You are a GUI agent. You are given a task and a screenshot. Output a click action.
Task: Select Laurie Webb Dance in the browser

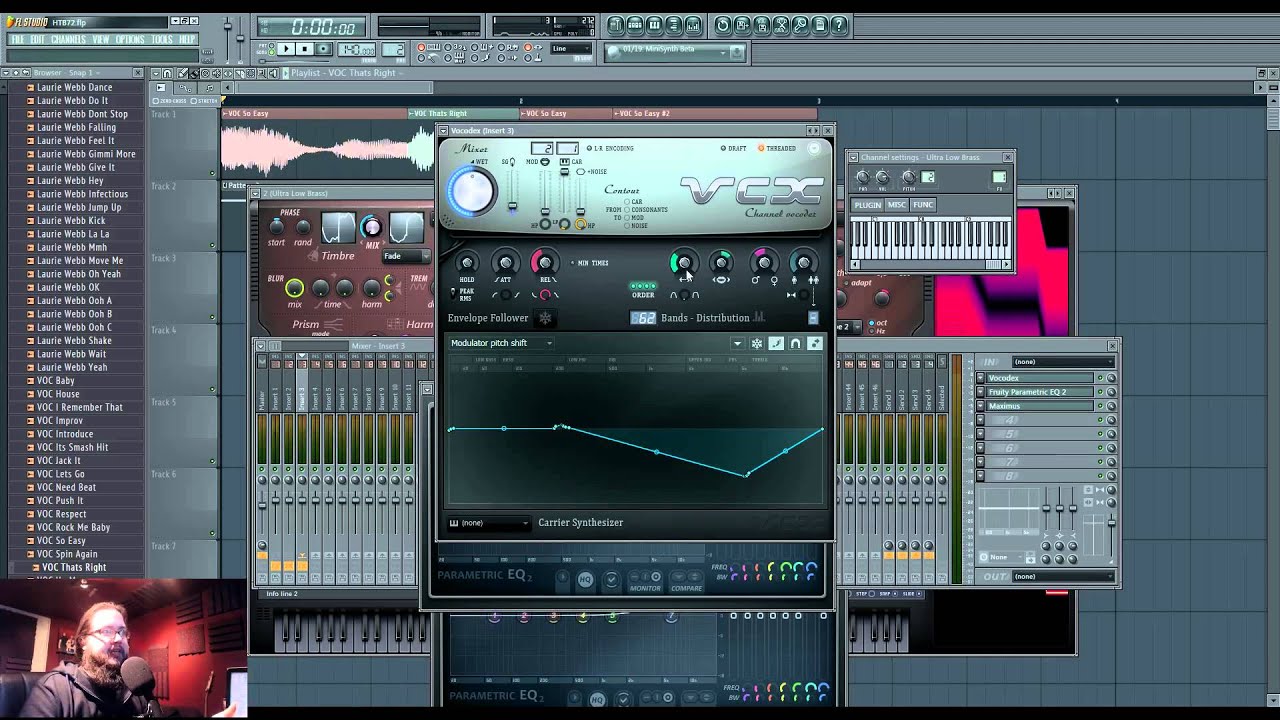coord(74,87)
